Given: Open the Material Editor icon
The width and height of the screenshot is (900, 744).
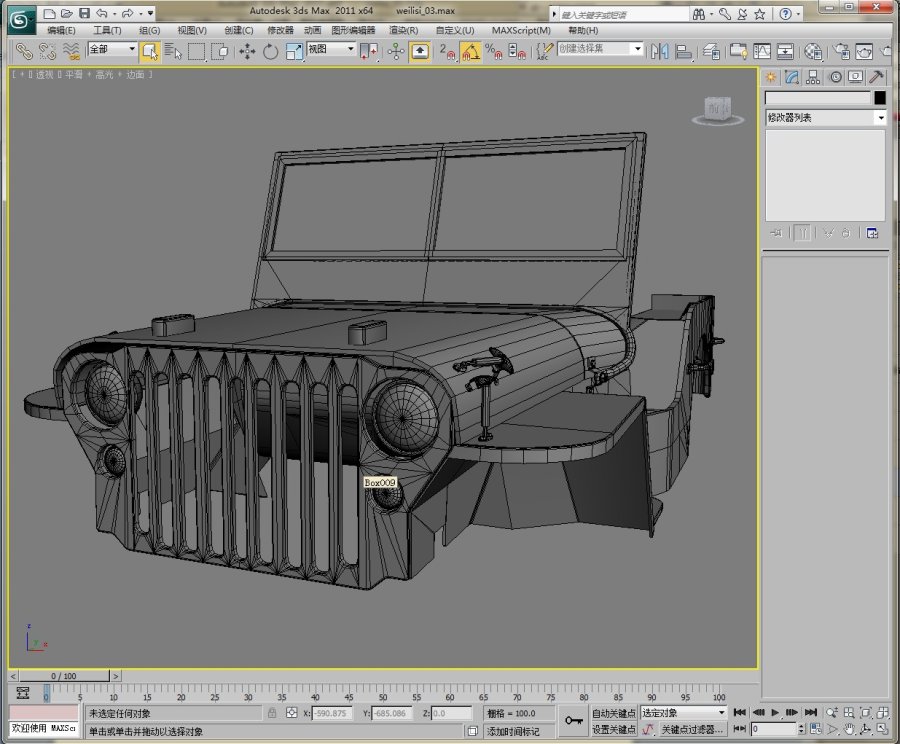Looking at the screenshot, I should point(813,52).
